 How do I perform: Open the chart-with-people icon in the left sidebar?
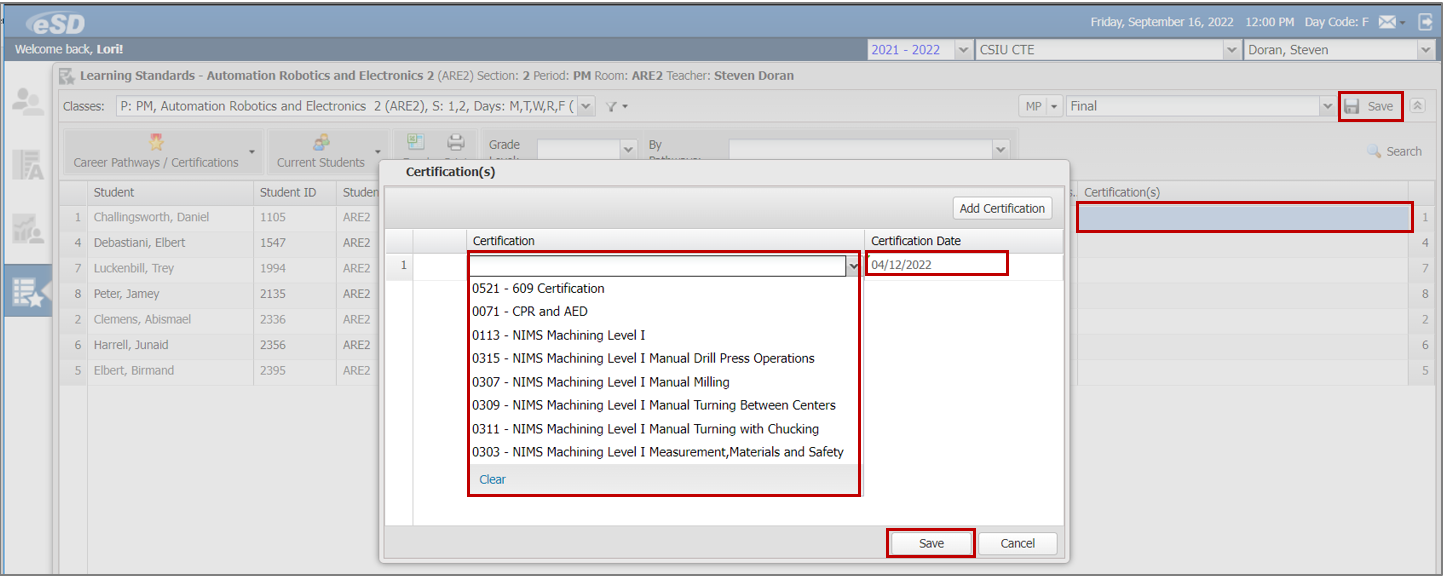[x=27, y=229]
